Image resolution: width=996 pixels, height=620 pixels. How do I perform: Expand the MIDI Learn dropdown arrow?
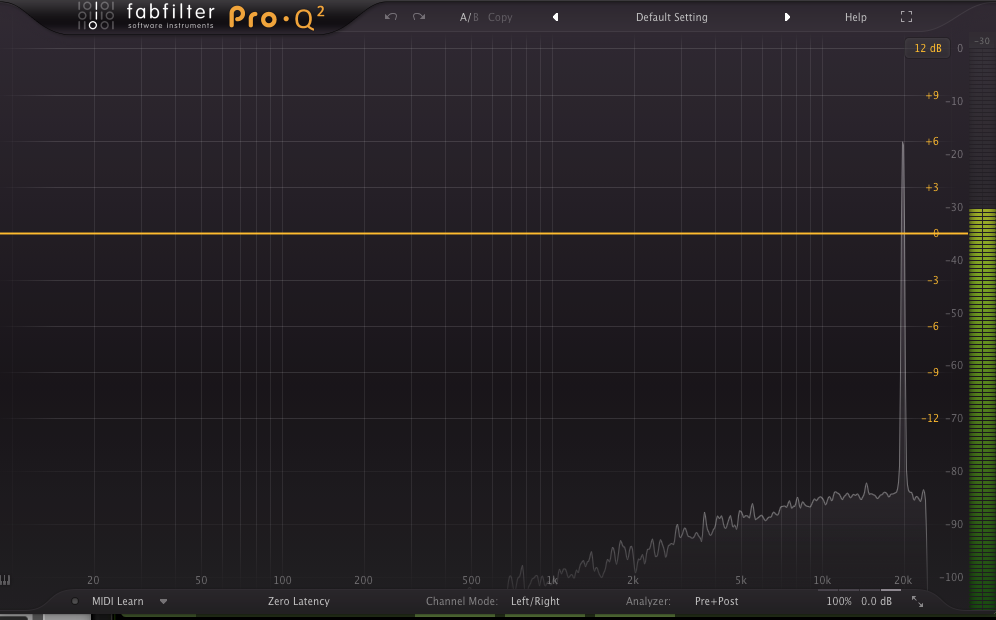pos(163,602)
